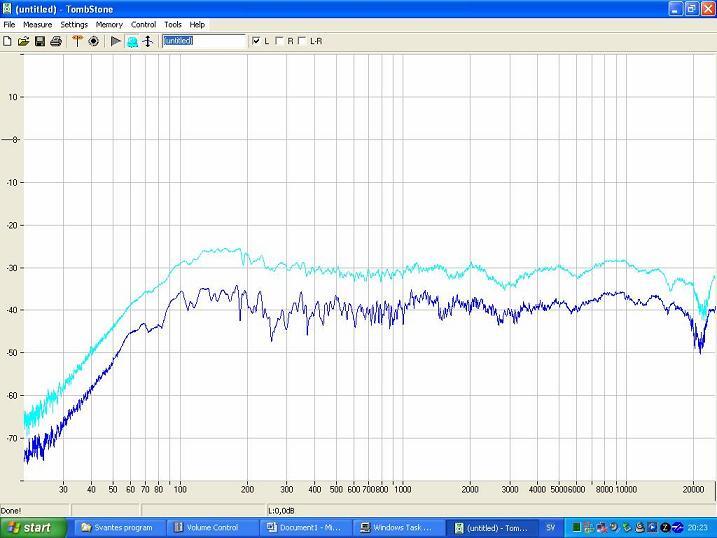Viewport: 717px width, 538px height.
Task: Click the L:0,0dB status bar readout
Action: tap(281, 511)
